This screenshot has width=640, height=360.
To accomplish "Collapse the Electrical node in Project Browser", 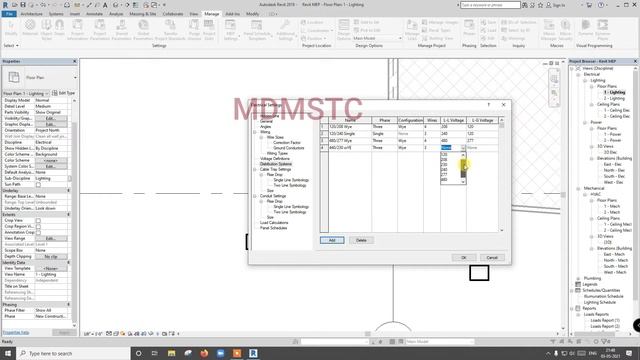I will (x=578, y=75).
